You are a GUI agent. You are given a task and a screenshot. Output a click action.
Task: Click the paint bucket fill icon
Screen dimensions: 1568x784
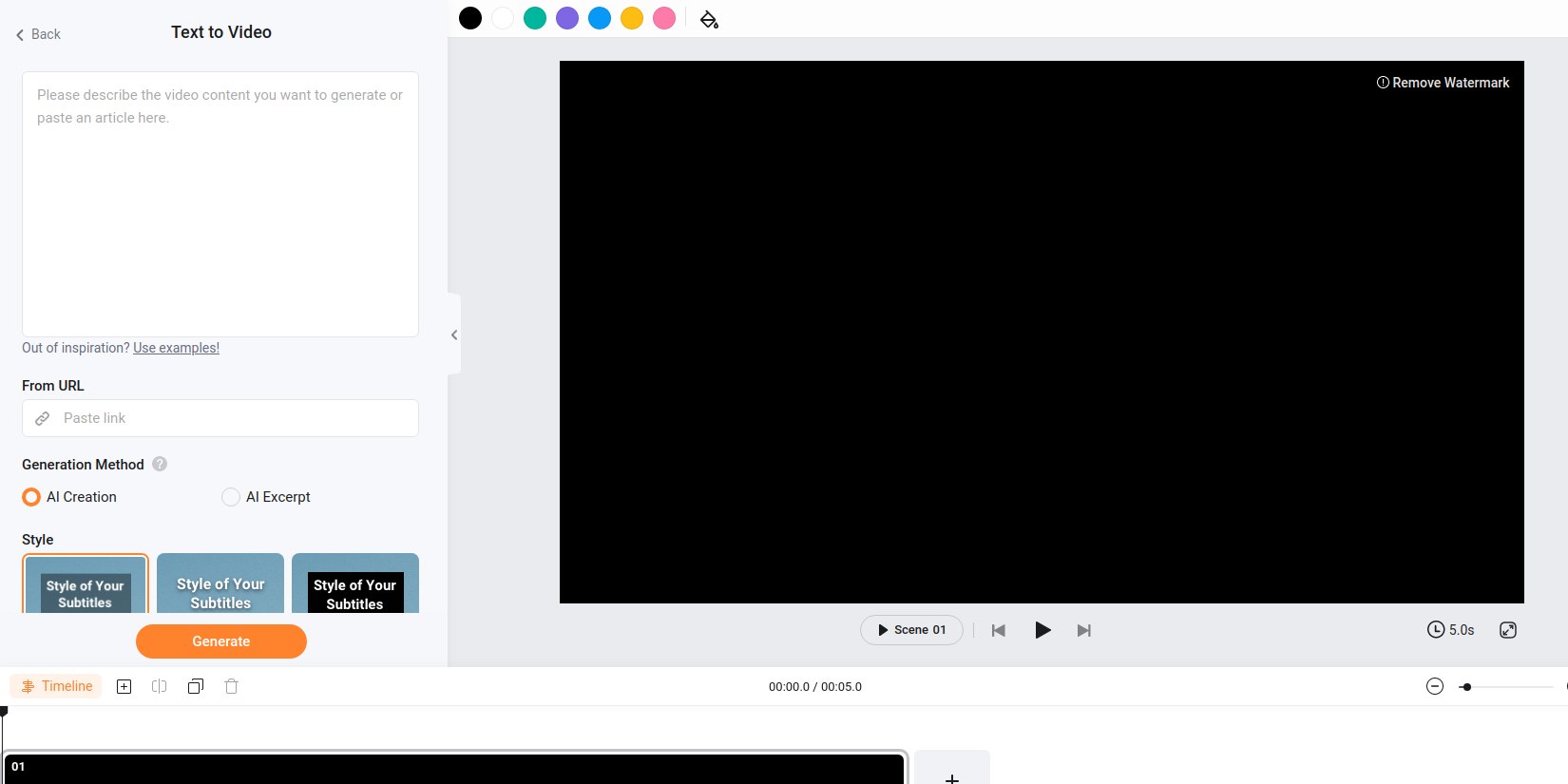point(709,19)
